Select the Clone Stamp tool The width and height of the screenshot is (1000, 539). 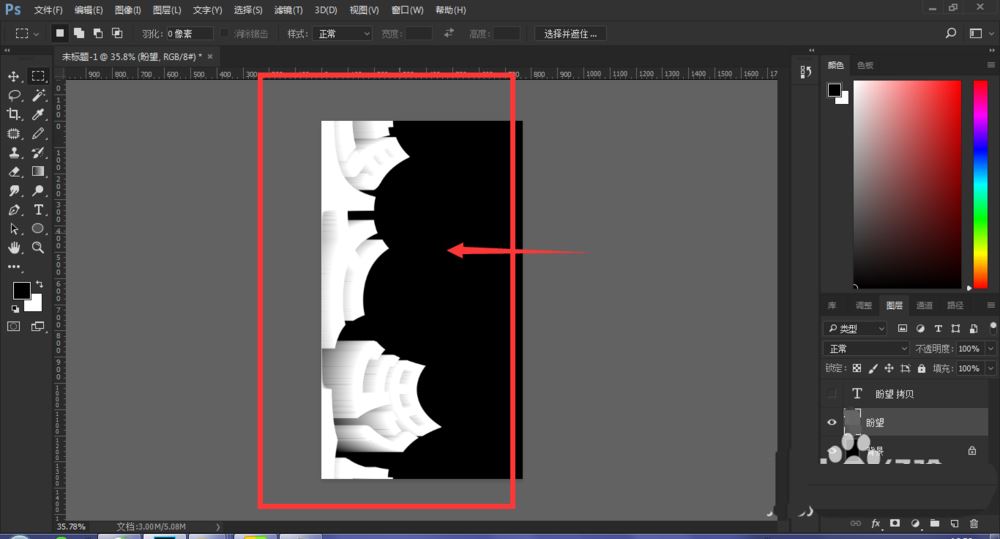point(13,152)
